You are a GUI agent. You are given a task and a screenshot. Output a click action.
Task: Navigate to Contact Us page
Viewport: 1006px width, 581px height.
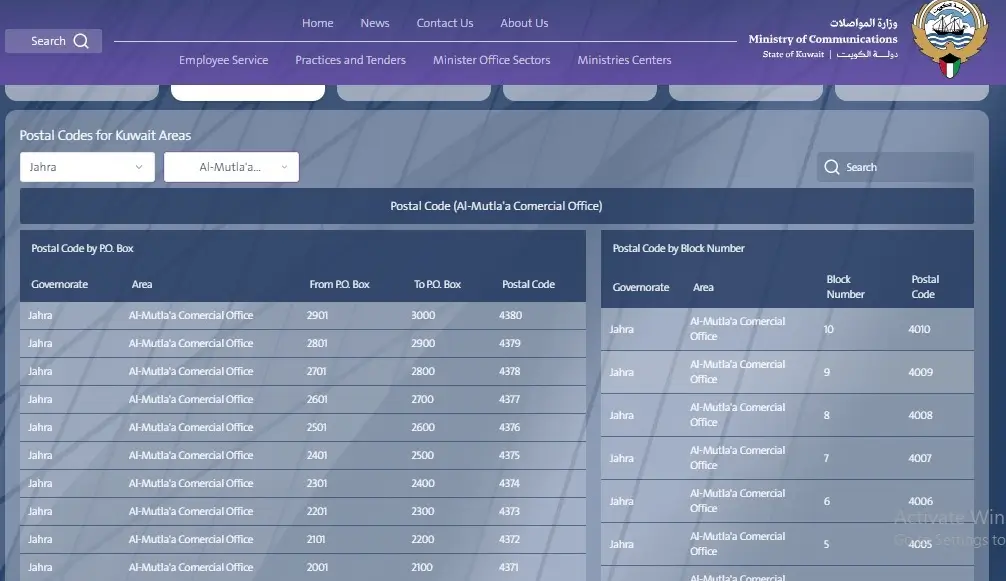pos(445,23)
